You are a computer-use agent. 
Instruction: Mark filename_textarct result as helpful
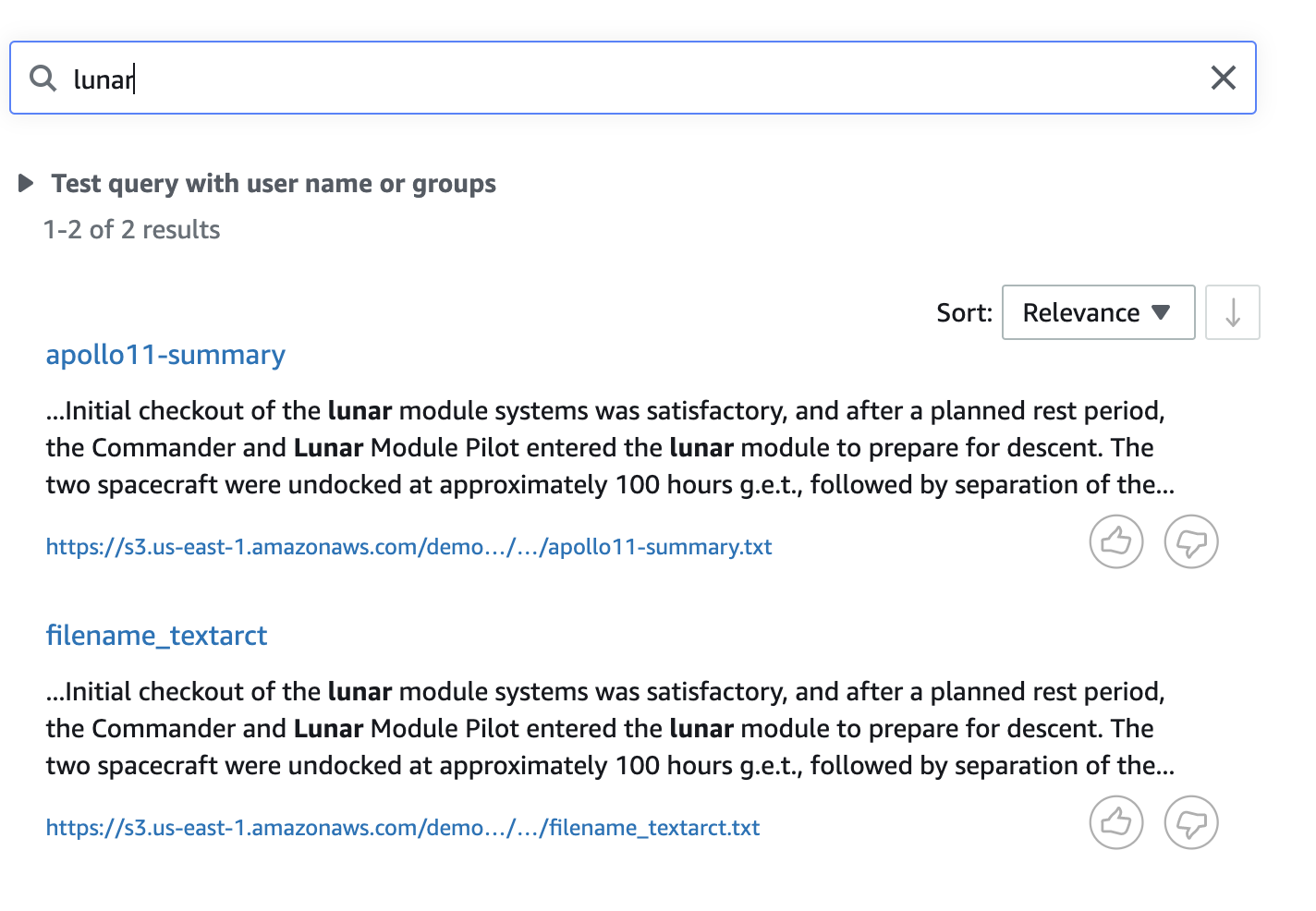coord(1116,822)
